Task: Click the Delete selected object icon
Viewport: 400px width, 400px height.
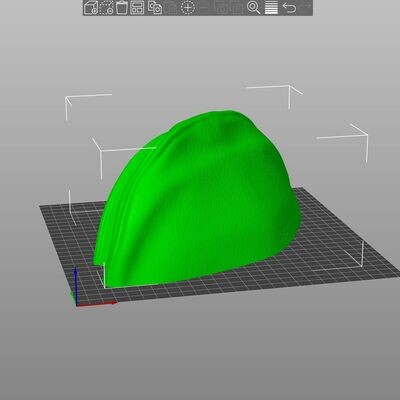Action: 107,8
